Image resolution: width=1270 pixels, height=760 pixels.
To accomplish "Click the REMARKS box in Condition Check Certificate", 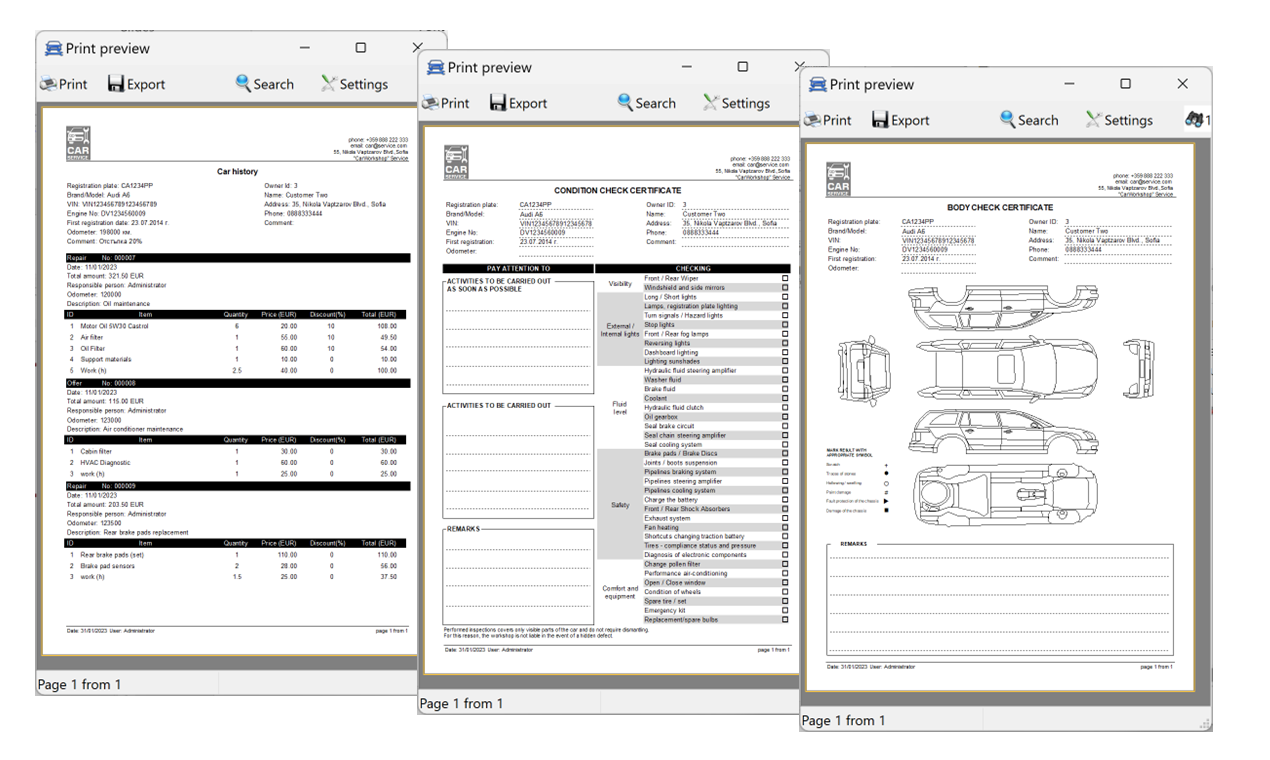I will pos(519,573).
